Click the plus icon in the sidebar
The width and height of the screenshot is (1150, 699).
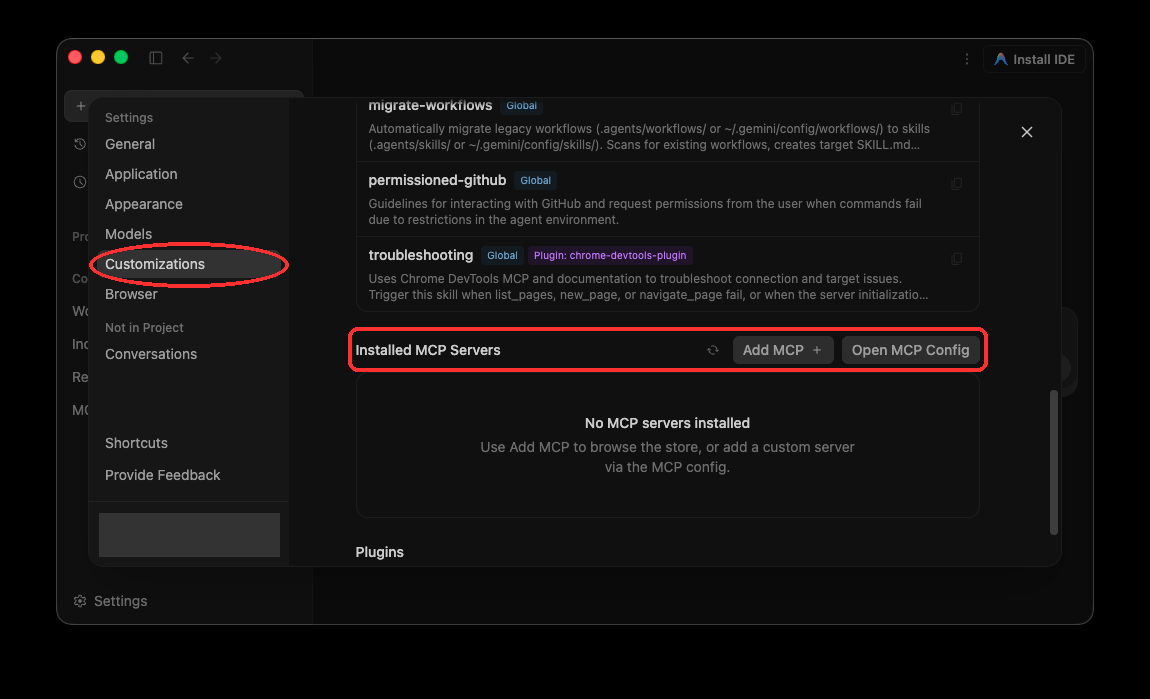[x=81, y=106]
